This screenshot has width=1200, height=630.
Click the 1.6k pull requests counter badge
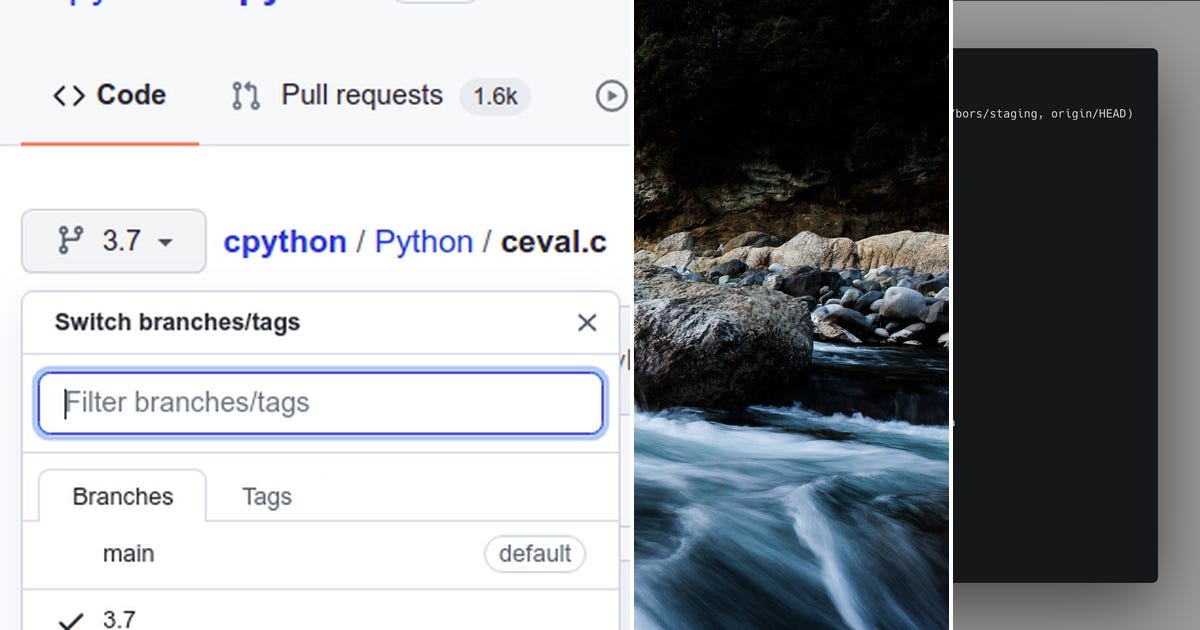494,96
